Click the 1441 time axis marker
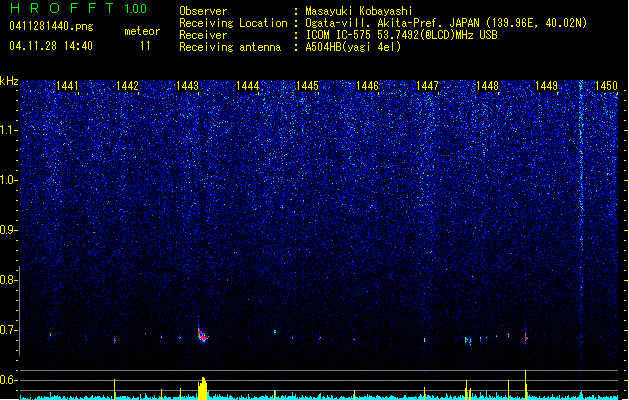629x400 pixels. pyautogui.click(x=67, y=86)
